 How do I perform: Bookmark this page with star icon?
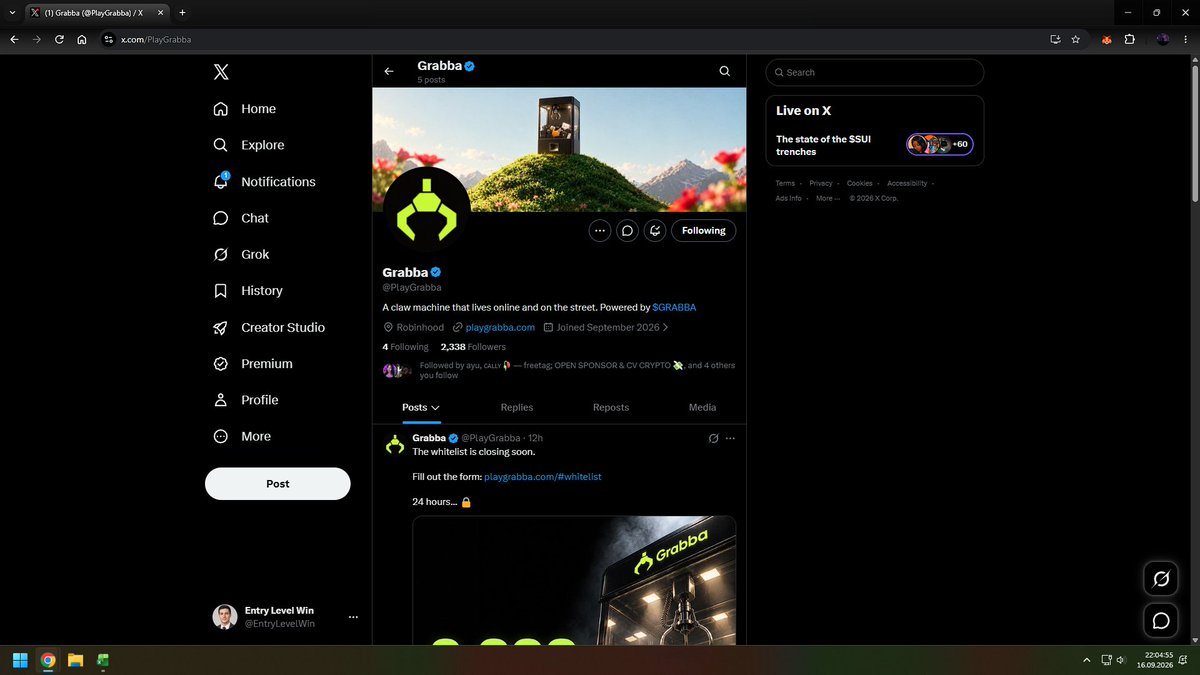pyautogui.click(x=1075, y=39)
